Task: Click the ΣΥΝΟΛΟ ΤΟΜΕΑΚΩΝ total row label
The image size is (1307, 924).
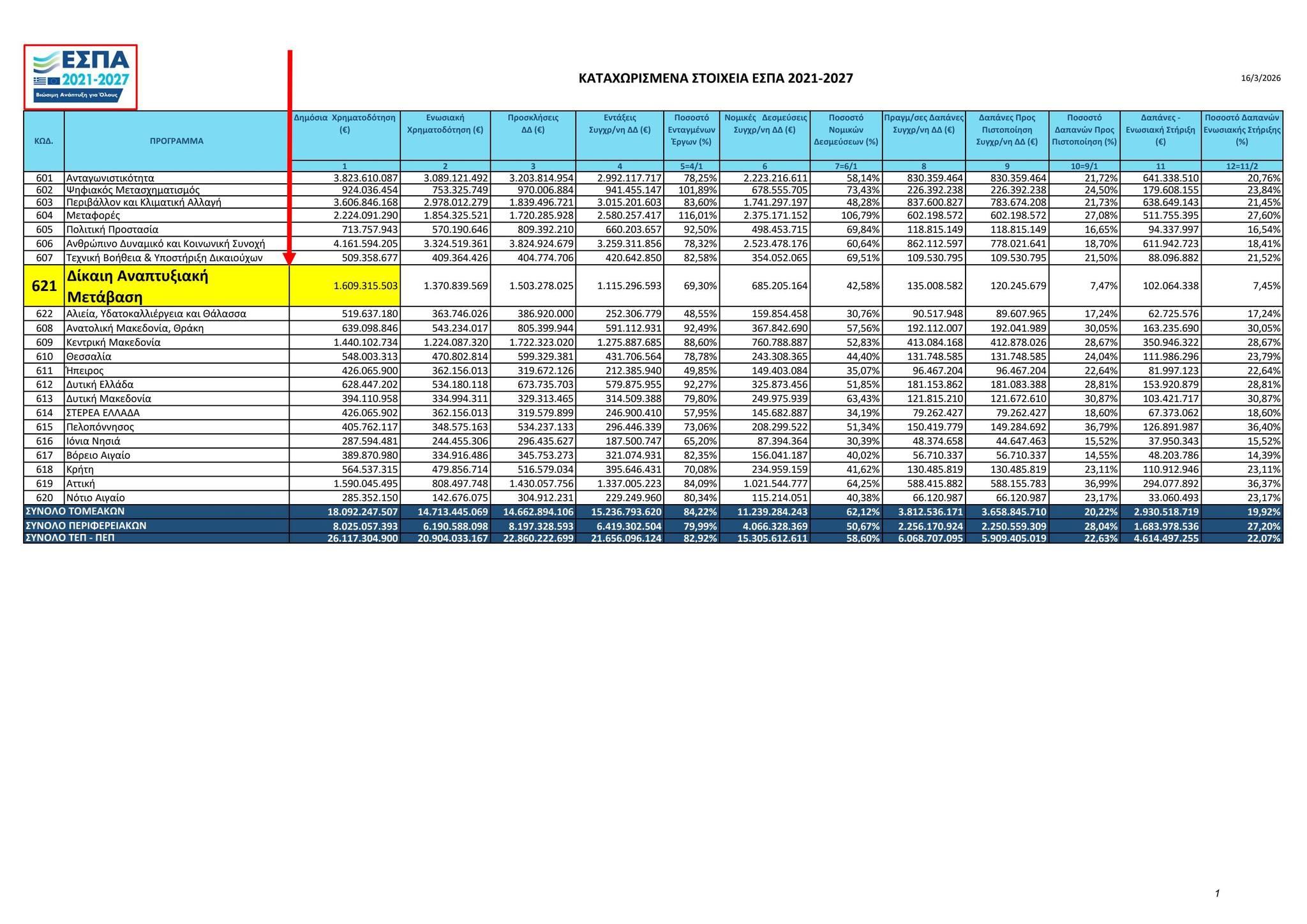Action: click(x=75, y=511)
